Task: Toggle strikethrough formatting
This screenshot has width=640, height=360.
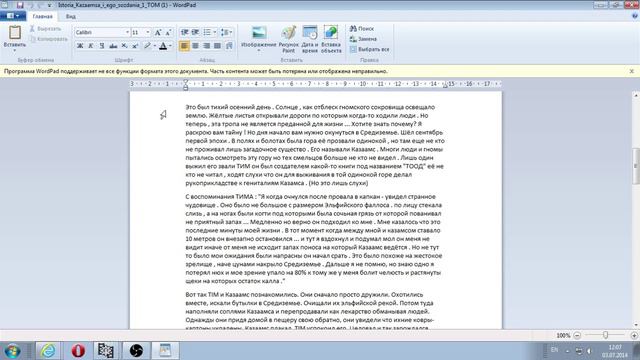Action: click(x=113, y=46)
